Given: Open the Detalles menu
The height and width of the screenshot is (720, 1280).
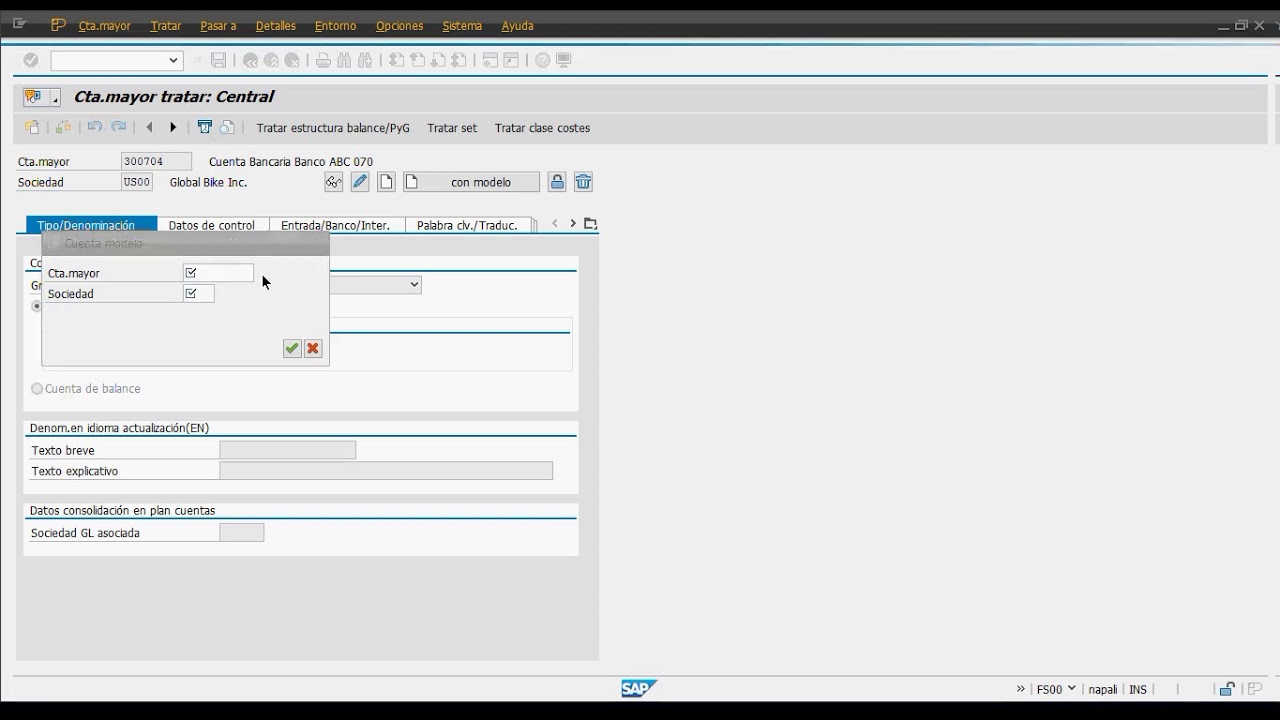Looking at the screenshot, I should 276,26.
